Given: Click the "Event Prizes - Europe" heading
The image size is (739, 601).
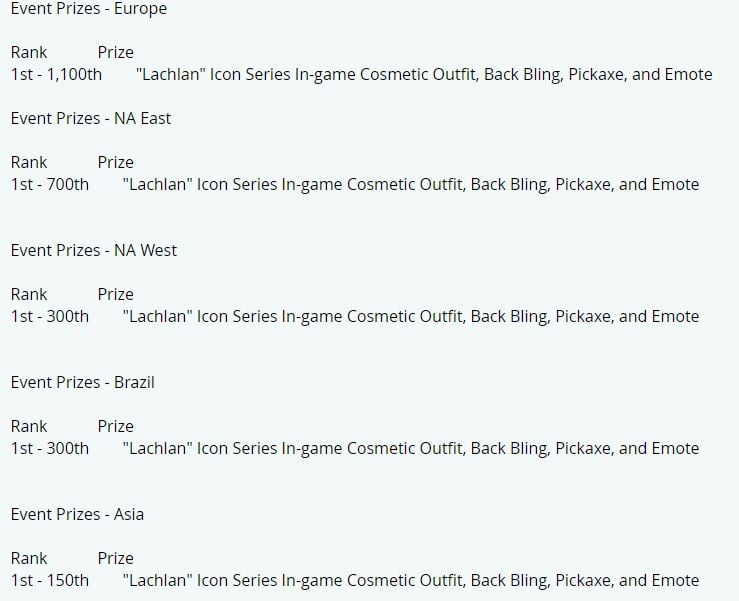Looking at the screenshot, I should (x=89, y=8).
